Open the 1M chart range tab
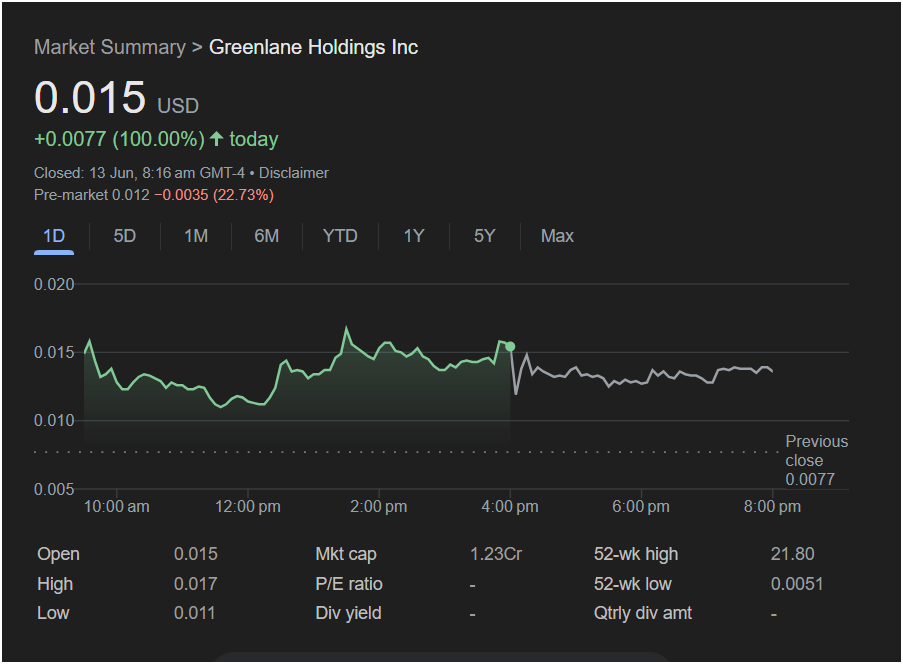This screenshot has width=903, height=664. [196, 236]
